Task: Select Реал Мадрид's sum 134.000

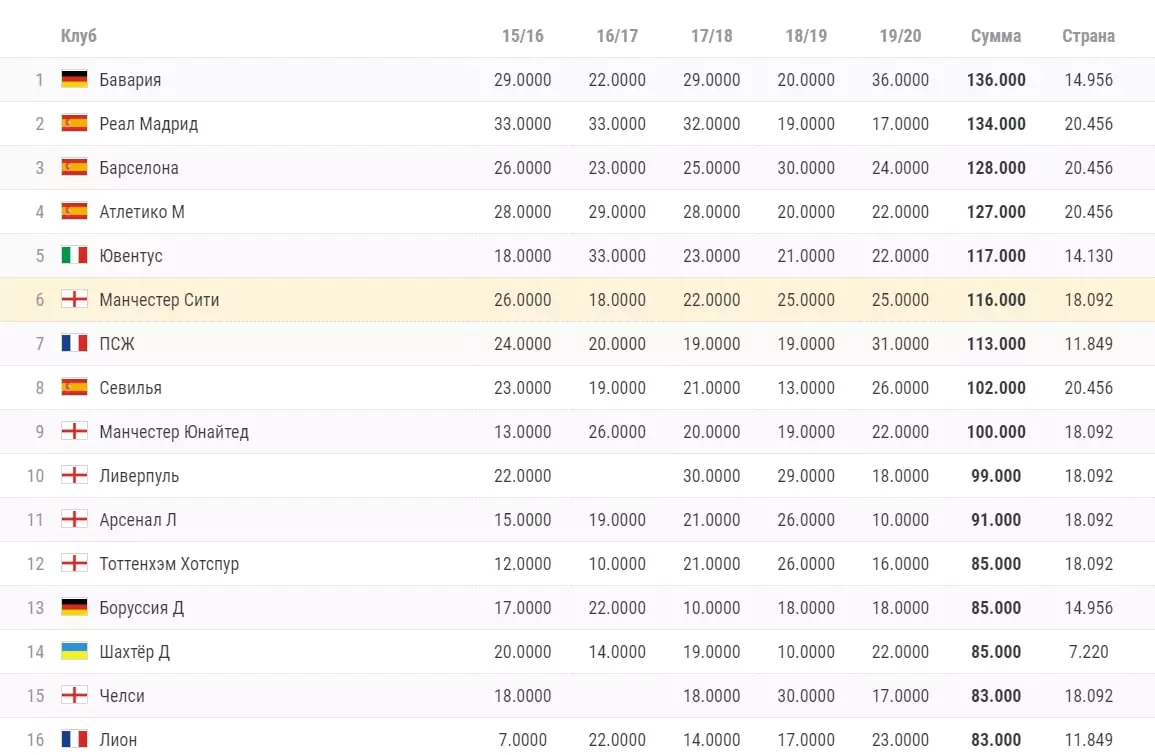Action: pyautogui.click(x=996, y=124)
